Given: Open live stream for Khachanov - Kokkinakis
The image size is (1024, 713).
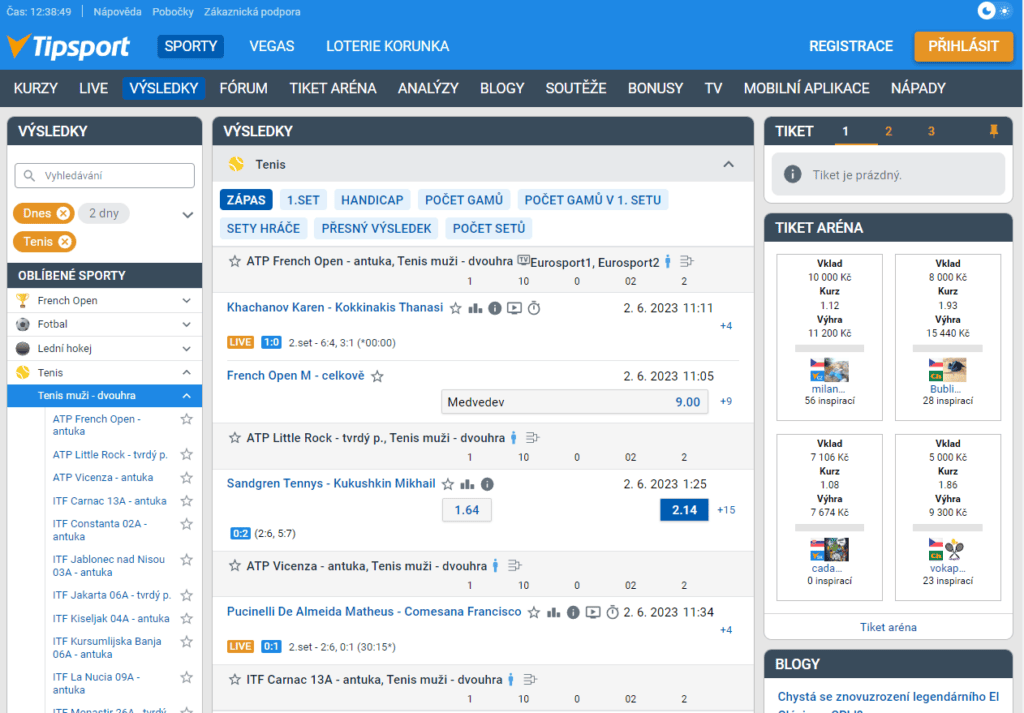Looking at the screenshot, I should [515, 308].
